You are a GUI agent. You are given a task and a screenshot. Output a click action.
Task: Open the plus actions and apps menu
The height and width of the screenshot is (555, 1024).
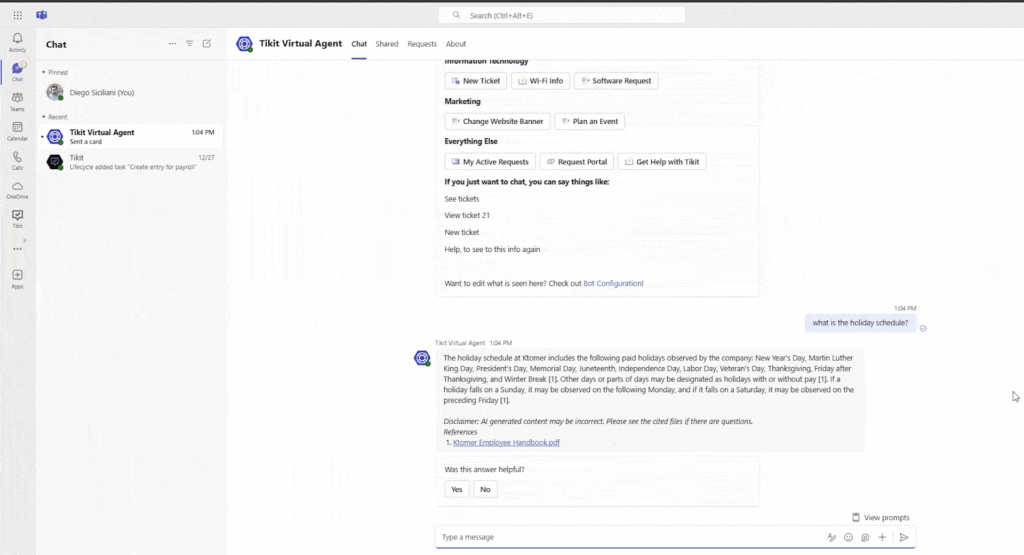(x=882, y=537)
